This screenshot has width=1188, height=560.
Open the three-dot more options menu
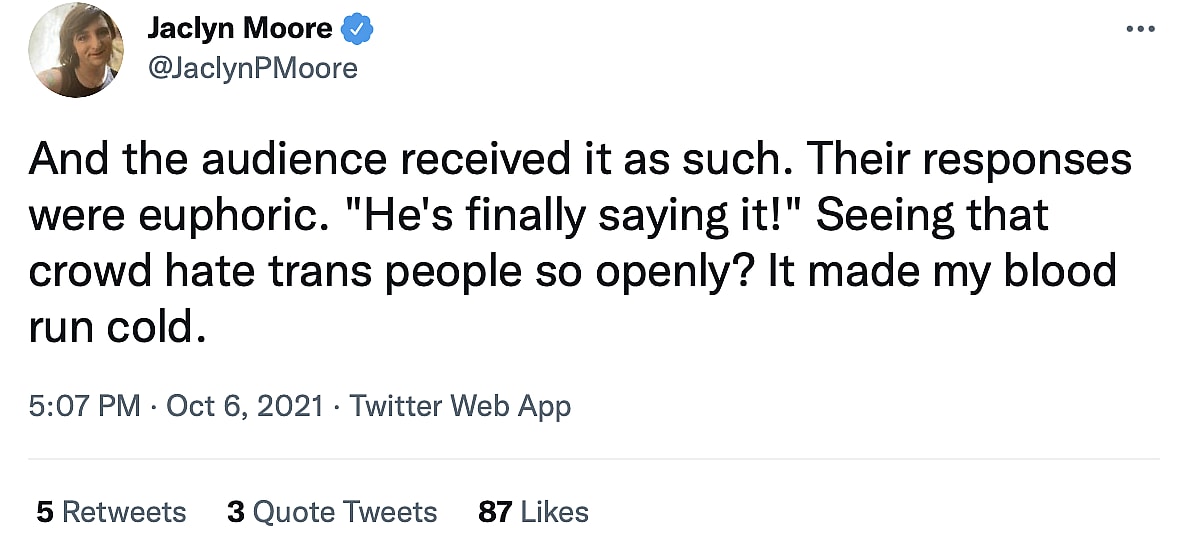[1140, 29]
